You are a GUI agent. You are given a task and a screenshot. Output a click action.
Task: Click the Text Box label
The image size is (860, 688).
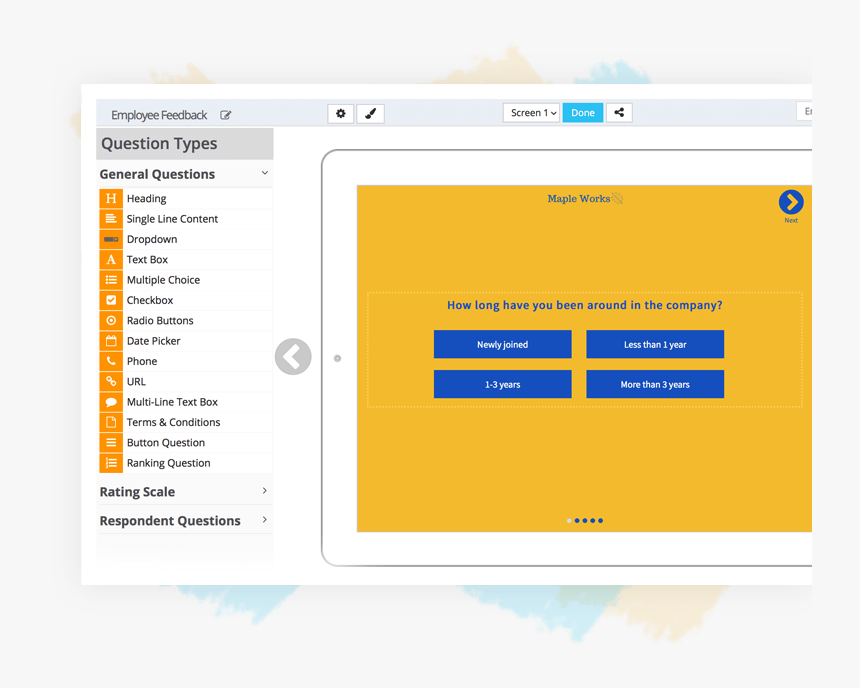pos(147,260)
